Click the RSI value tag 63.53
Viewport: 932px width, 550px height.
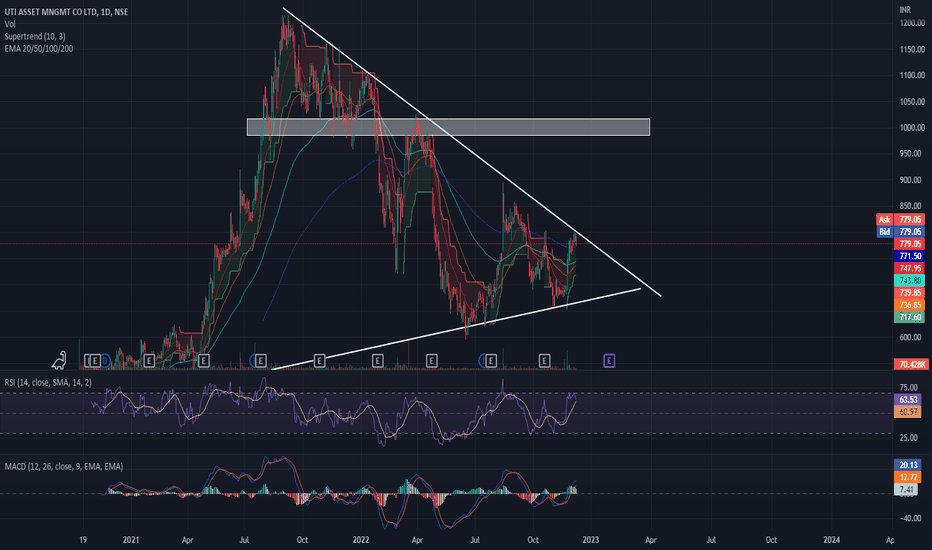908,400
